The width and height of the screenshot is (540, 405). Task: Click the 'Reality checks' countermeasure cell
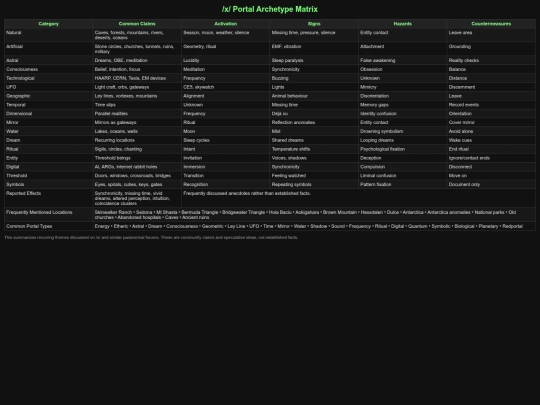click(x=491, y=60)
